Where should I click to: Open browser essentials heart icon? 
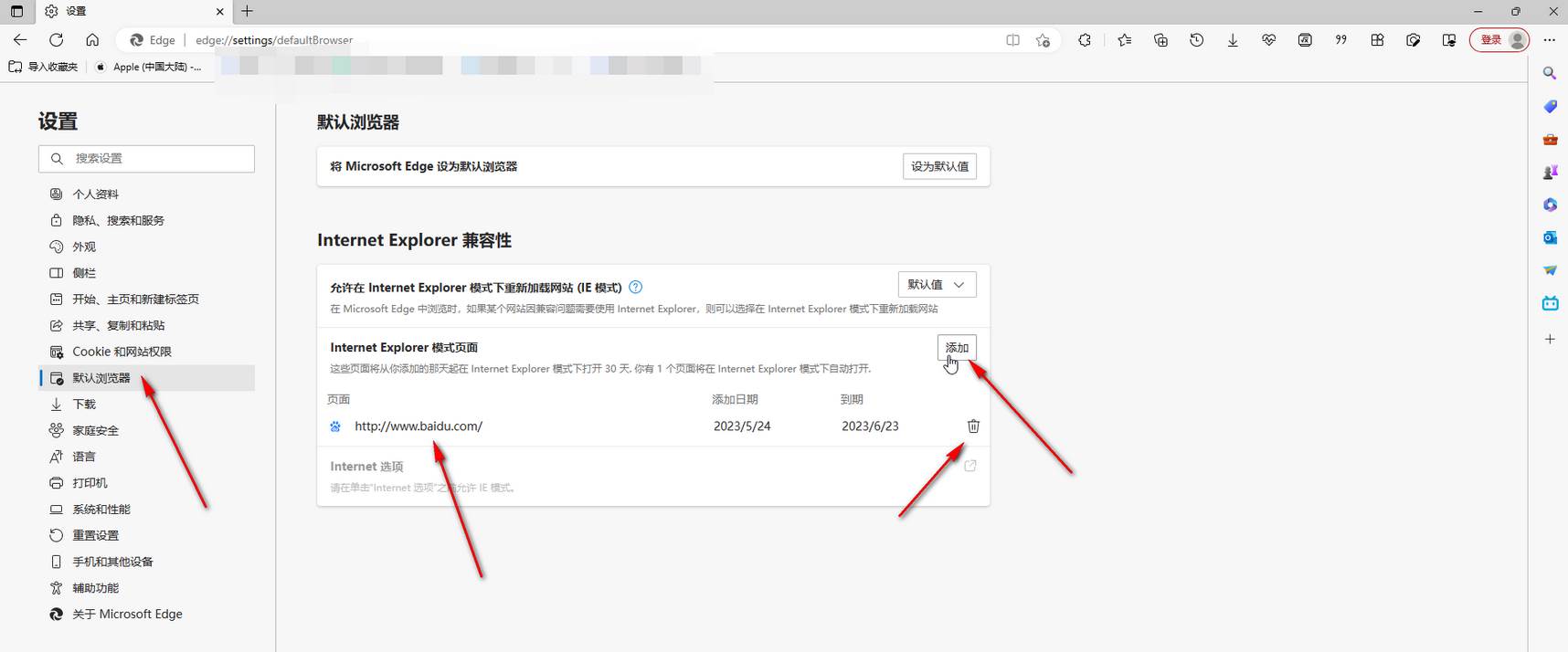tap(1268, 40)
